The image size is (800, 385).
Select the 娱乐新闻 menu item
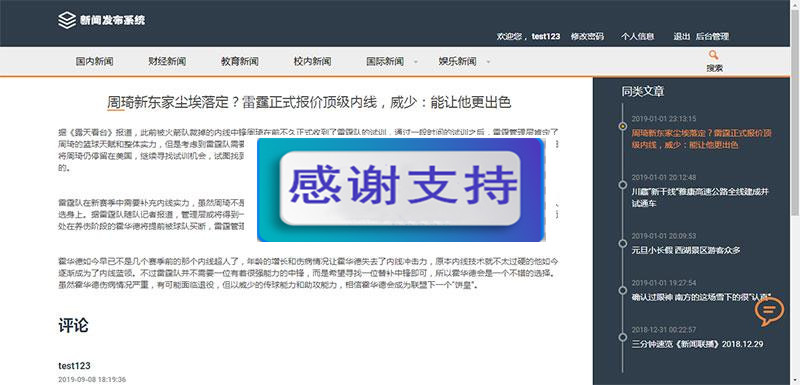(457, 61)
